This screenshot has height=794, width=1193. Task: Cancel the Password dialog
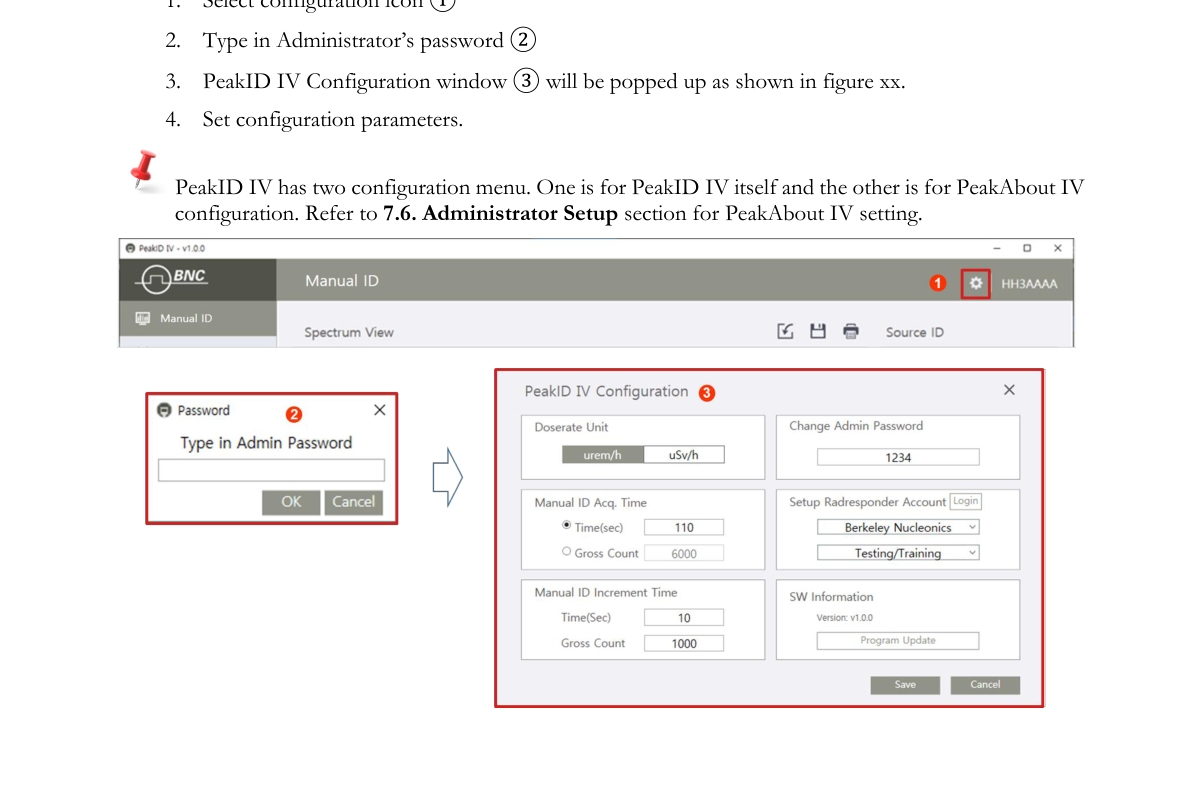(354, 502)
